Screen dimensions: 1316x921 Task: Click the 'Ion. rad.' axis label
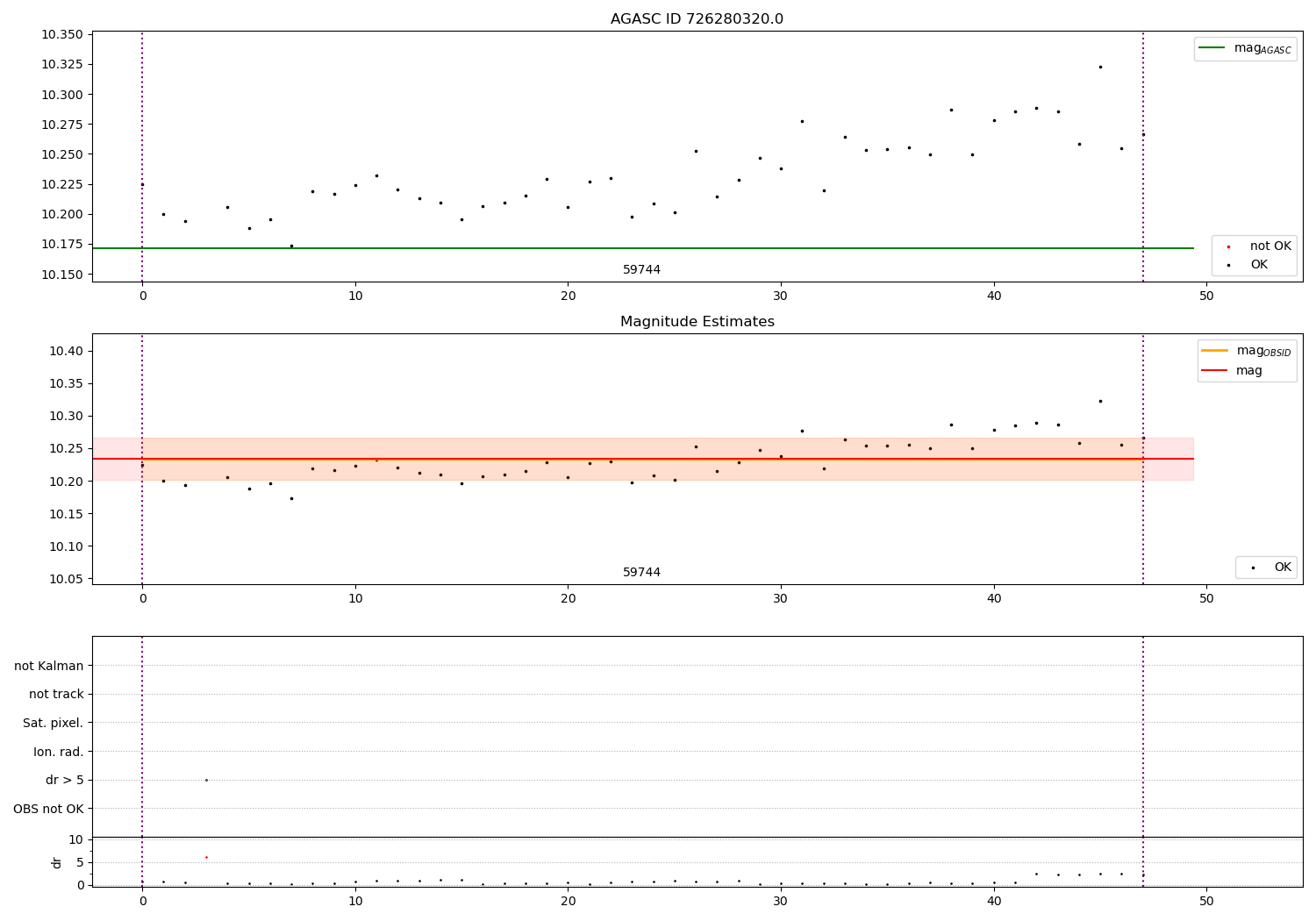58,752
